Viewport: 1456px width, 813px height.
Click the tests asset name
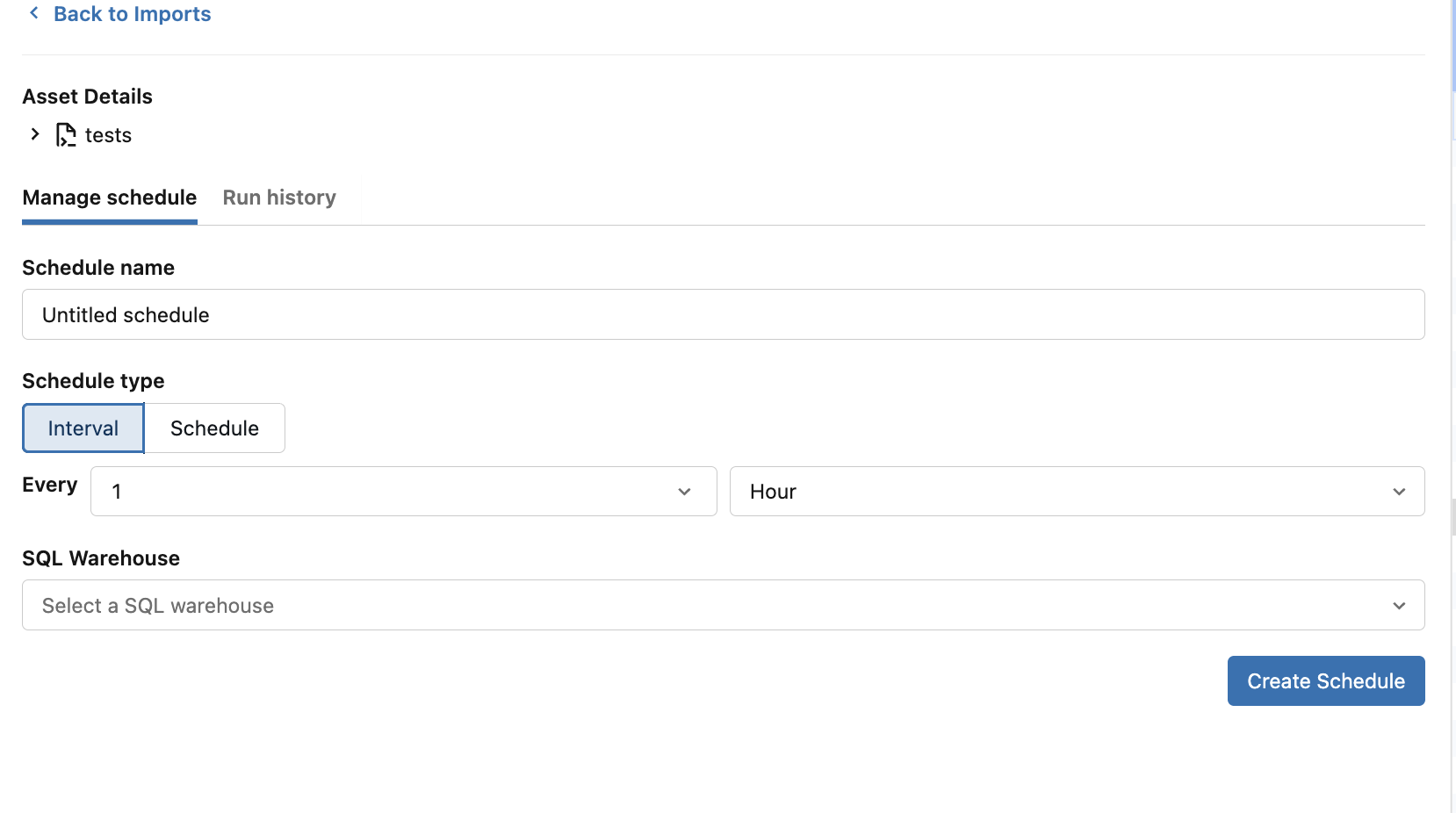[108, 135]
